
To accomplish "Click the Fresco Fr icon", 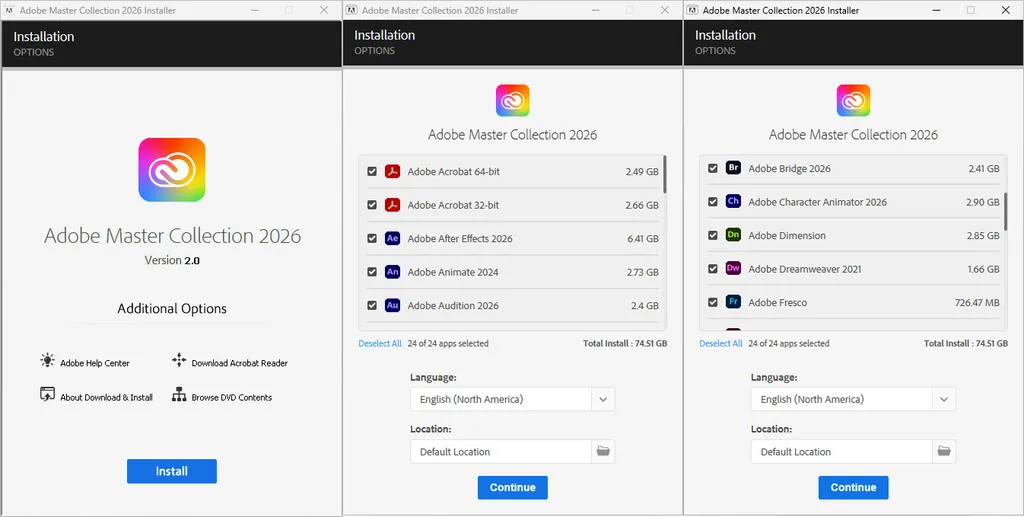I will tap(733, 302).
